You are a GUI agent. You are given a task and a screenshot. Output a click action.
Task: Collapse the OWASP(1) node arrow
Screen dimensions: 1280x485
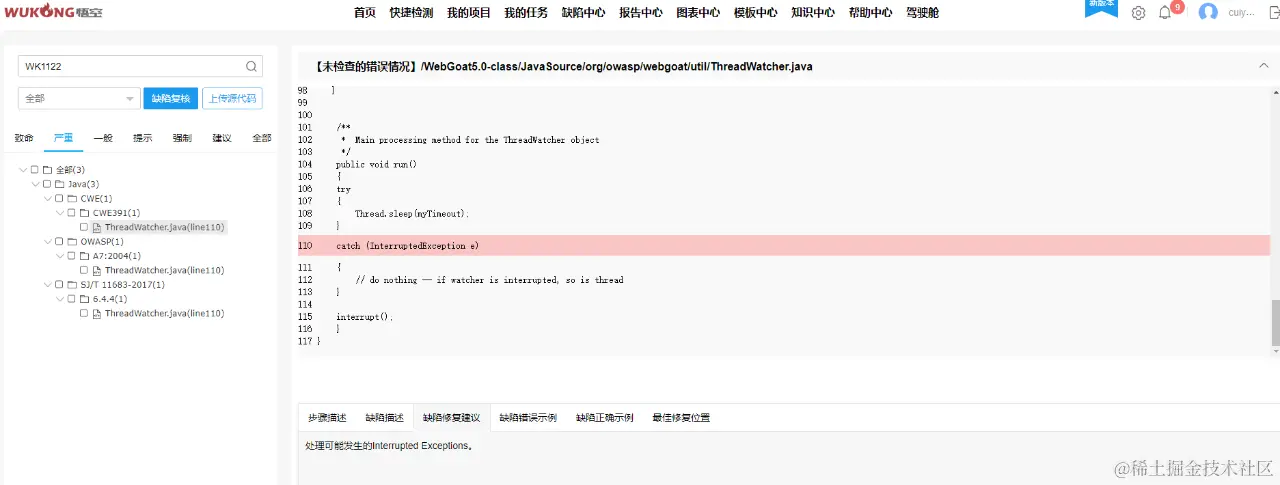coord(47,241)
